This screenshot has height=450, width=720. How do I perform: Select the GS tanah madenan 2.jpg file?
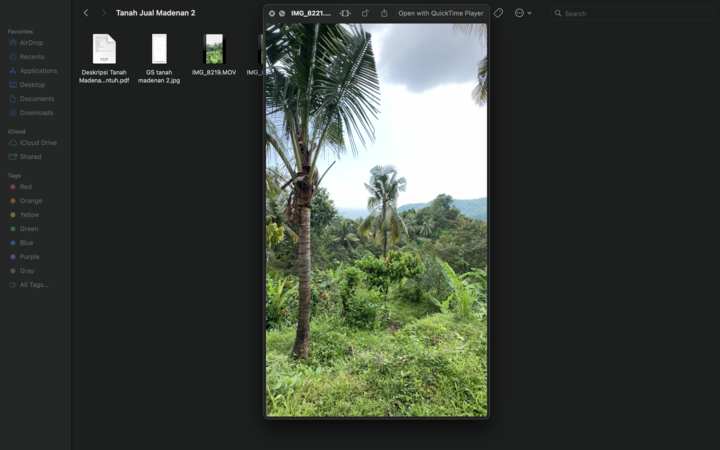[x=159, y=49]
